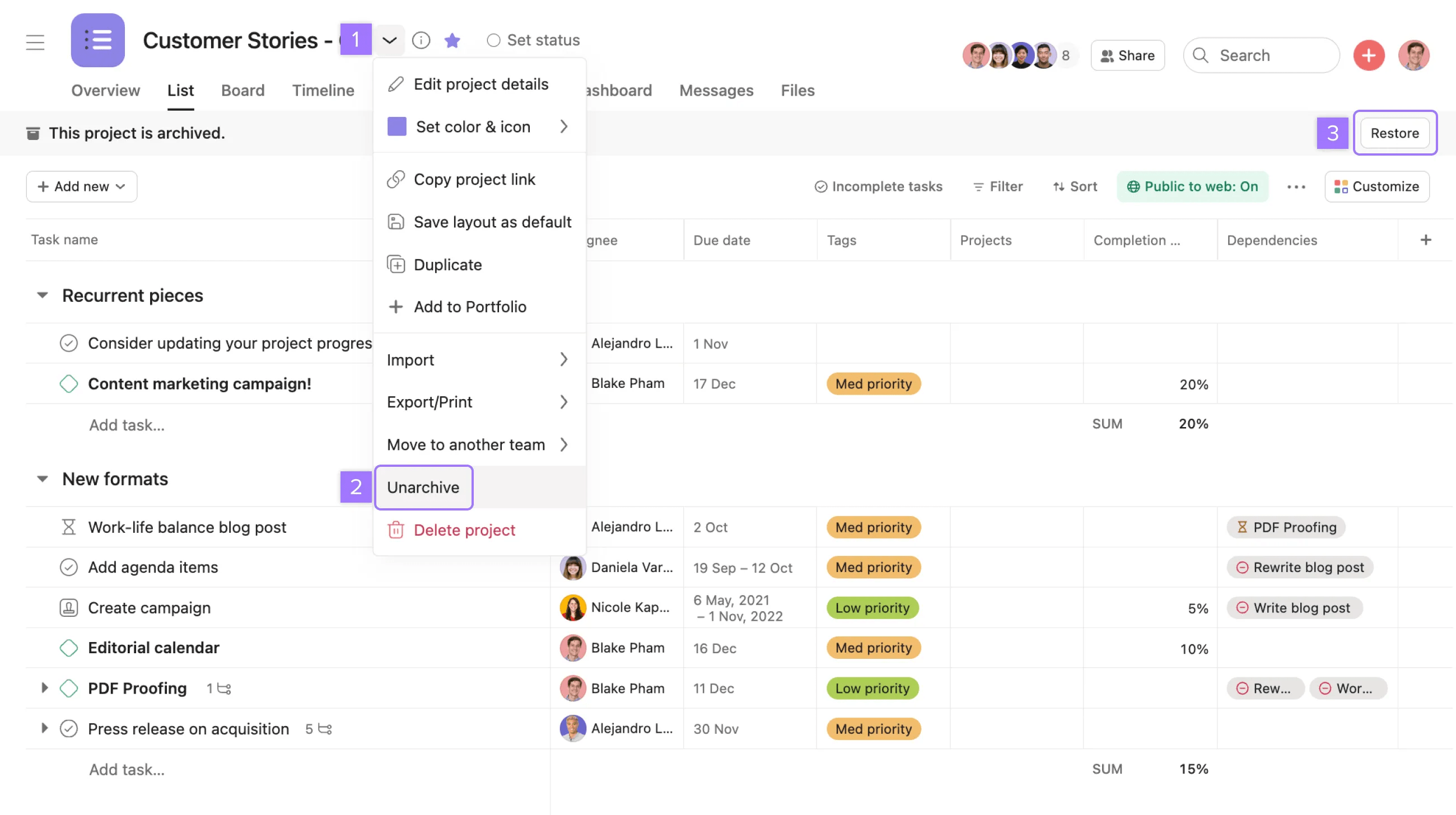
Task: Add a new column with the plus icon
Action: click(x=1425, y=240)
